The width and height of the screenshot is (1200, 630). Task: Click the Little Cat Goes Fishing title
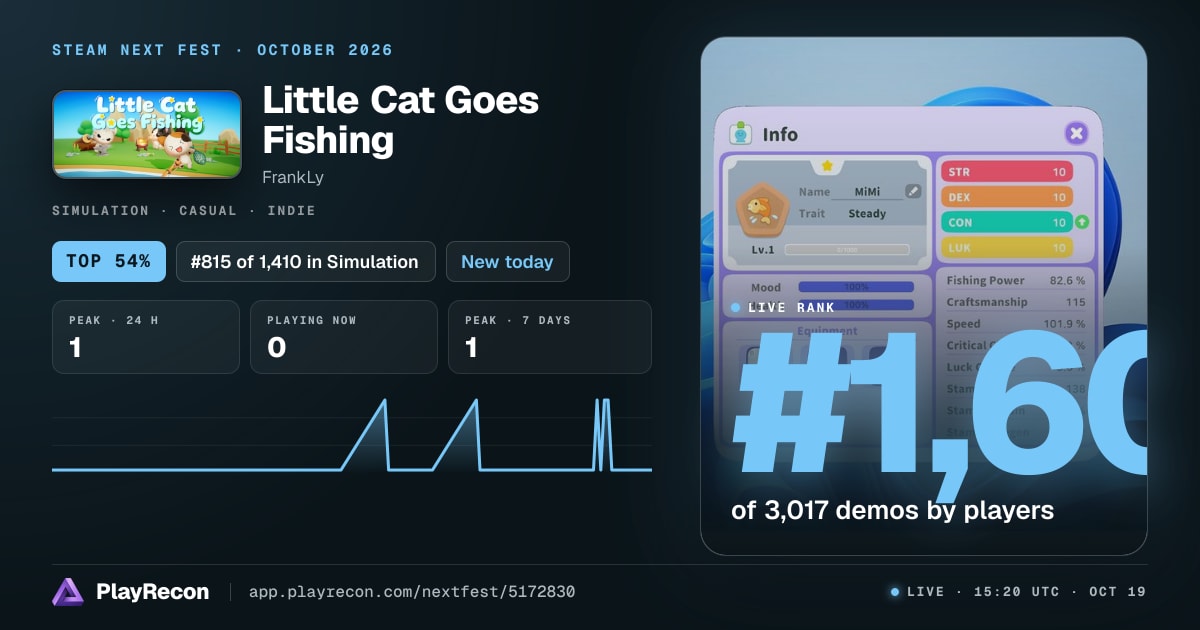400,120
